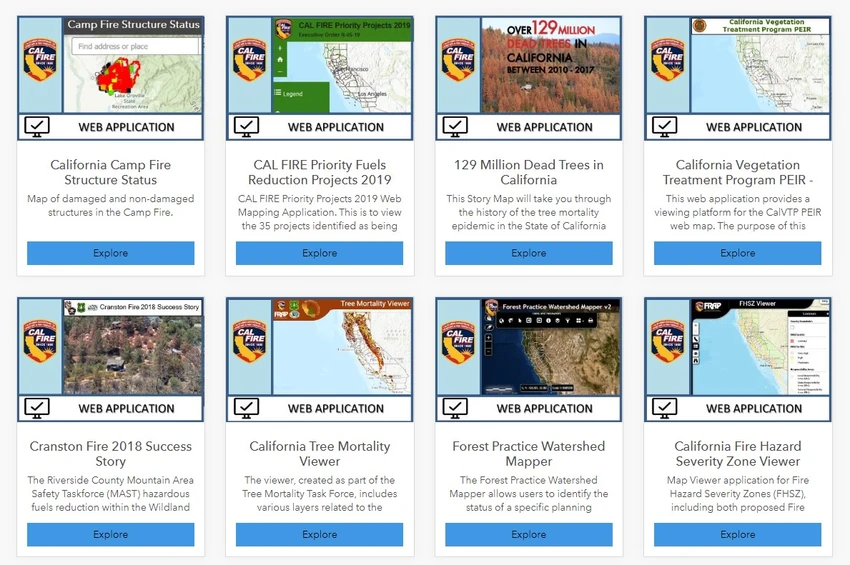Click the monitor checkmark icon on the Camp Fire card

[x=37, y=127]
